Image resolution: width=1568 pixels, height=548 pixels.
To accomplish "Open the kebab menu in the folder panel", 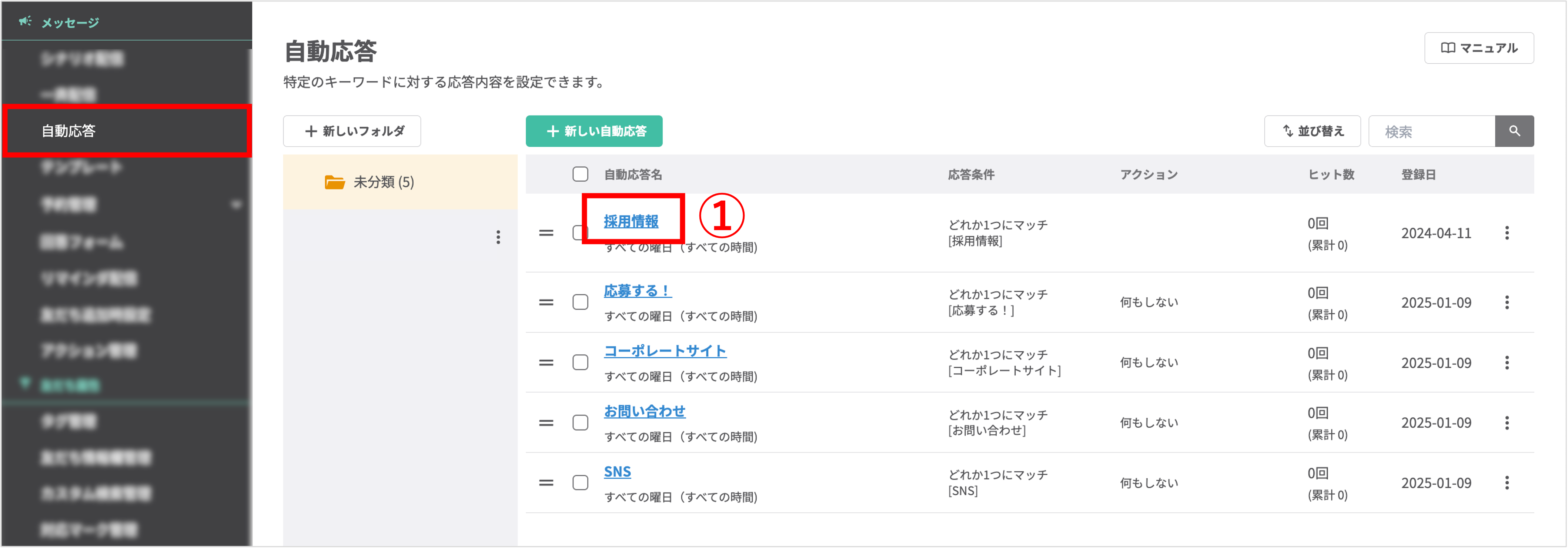I will click(499, 237).
